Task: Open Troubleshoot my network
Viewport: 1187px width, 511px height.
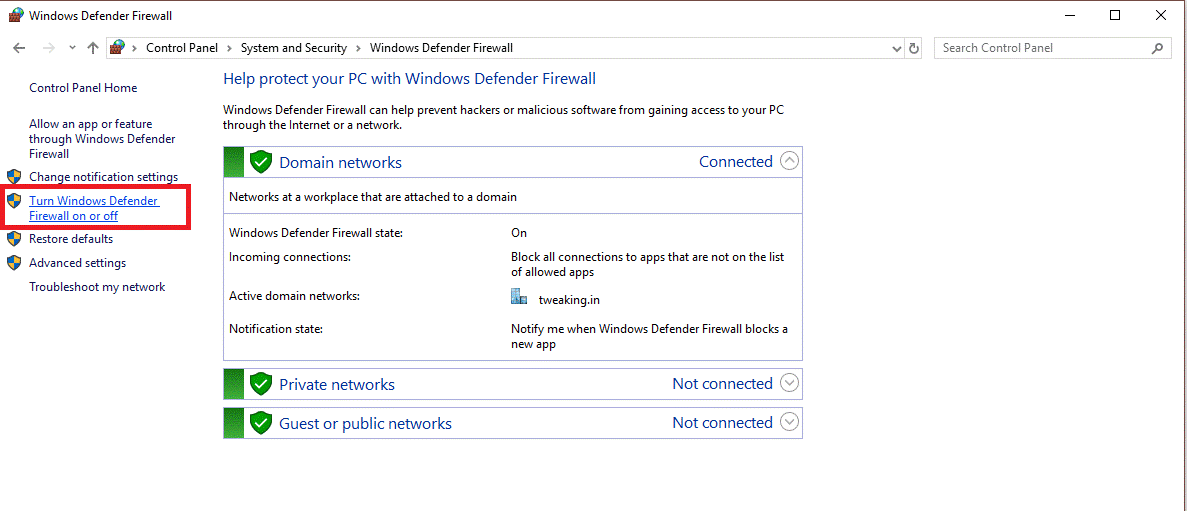Action: click(x=97, y=287)
